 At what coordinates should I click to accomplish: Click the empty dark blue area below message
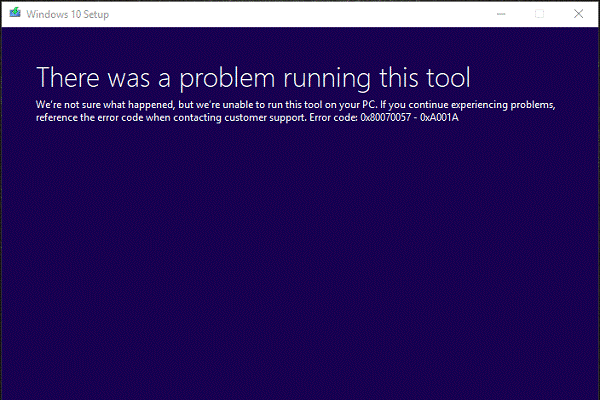300,260
